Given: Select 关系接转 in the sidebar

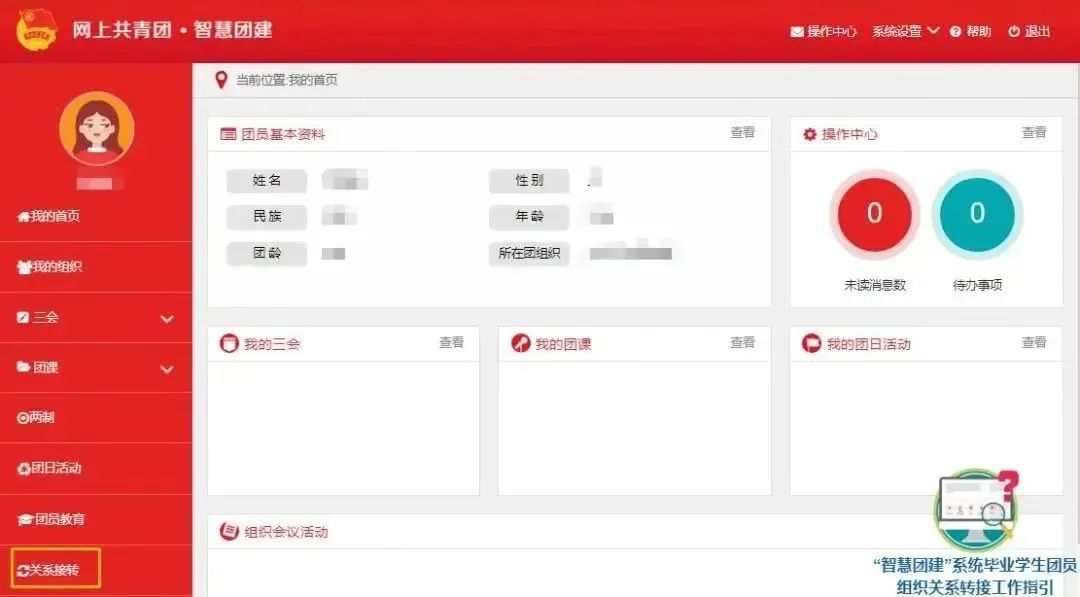Looking at the screenshot, I should (55, 571).
